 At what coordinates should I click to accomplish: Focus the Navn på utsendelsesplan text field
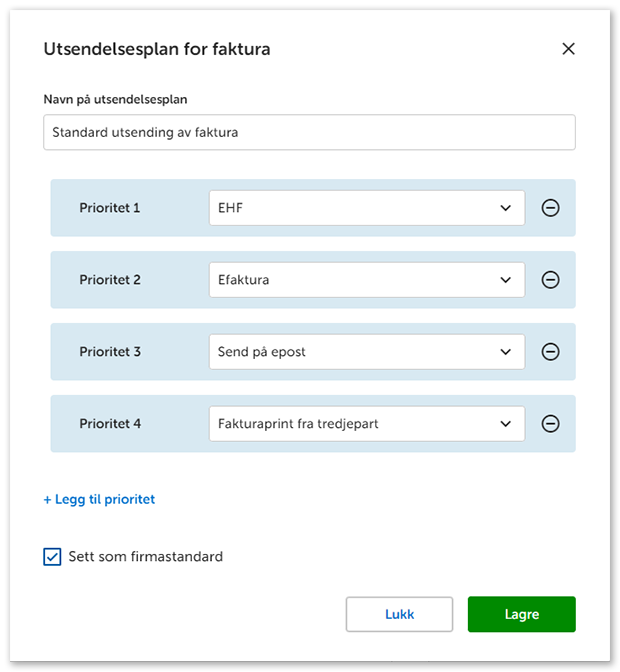[309, 132]
